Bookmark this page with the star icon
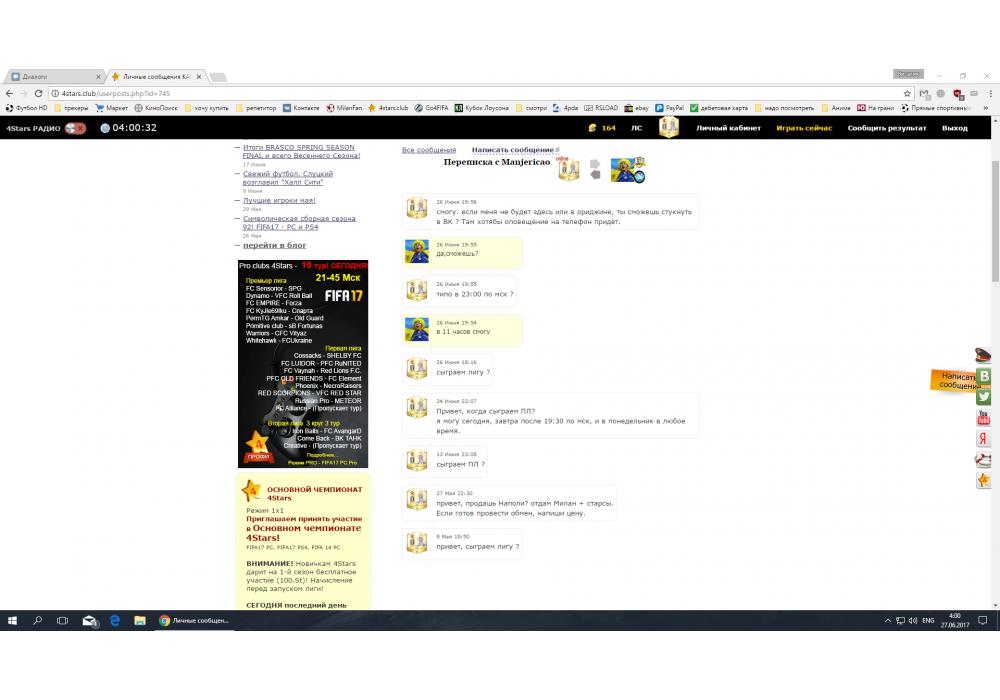The image size is (1000, 700). pos(907,93)
